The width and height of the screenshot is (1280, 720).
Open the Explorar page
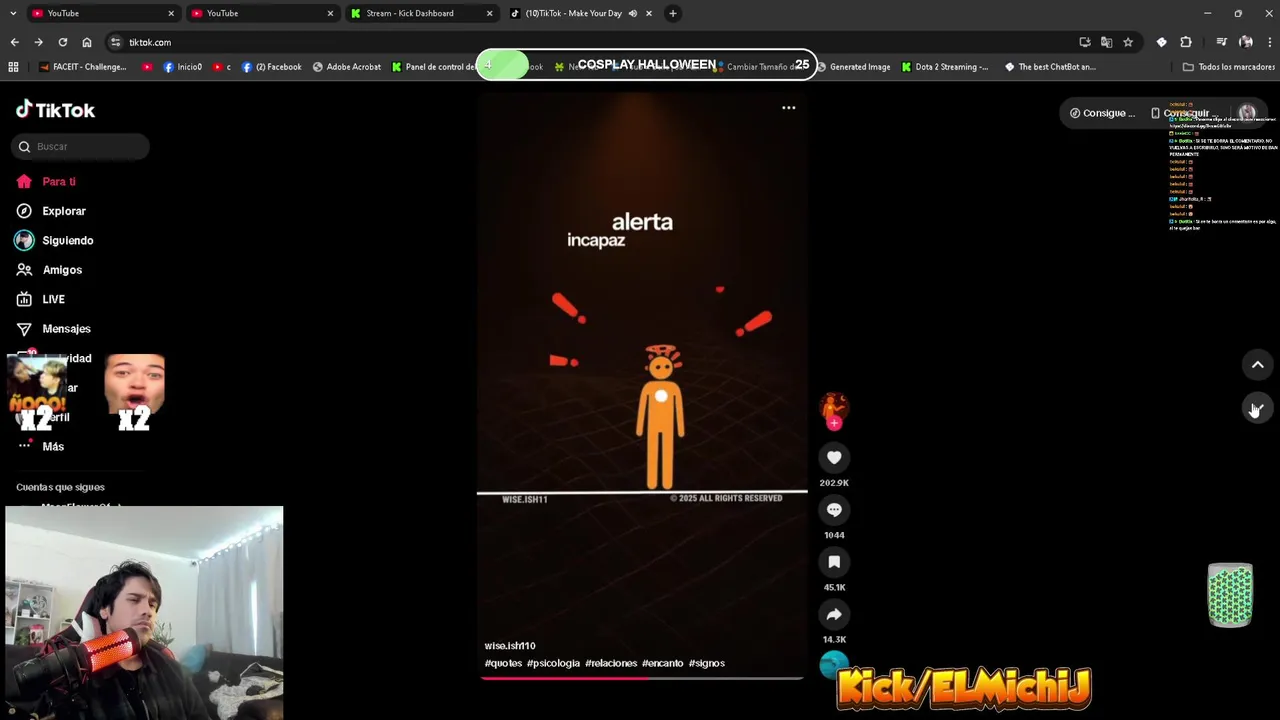(x=64, y=211)
